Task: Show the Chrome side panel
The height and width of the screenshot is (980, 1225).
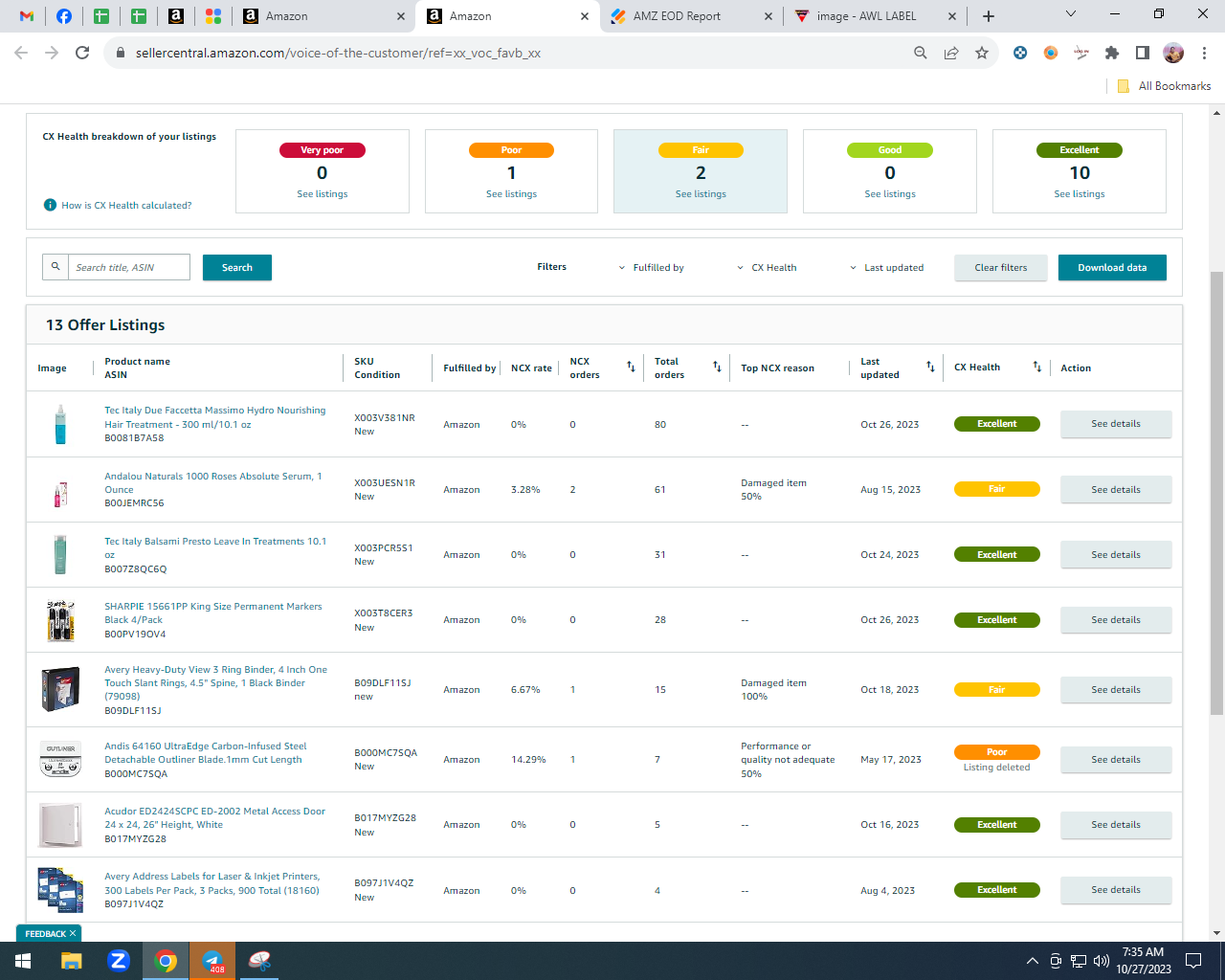Action: (1143, 53)
